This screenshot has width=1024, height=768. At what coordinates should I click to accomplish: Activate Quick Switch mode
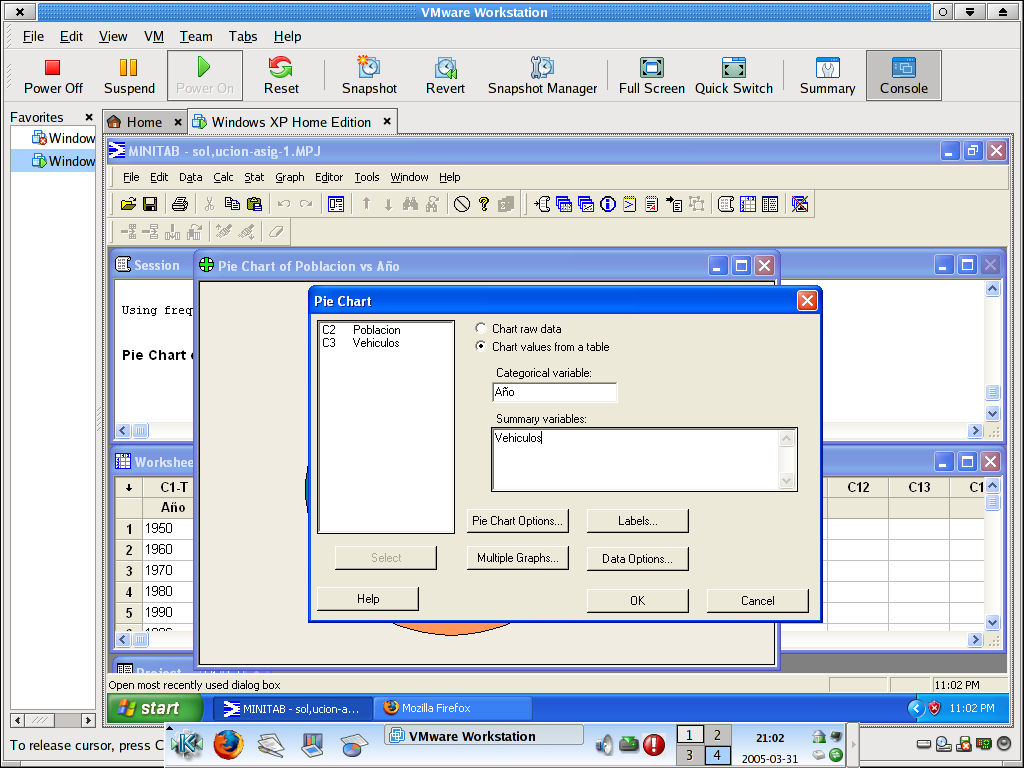tap(733, 76)
